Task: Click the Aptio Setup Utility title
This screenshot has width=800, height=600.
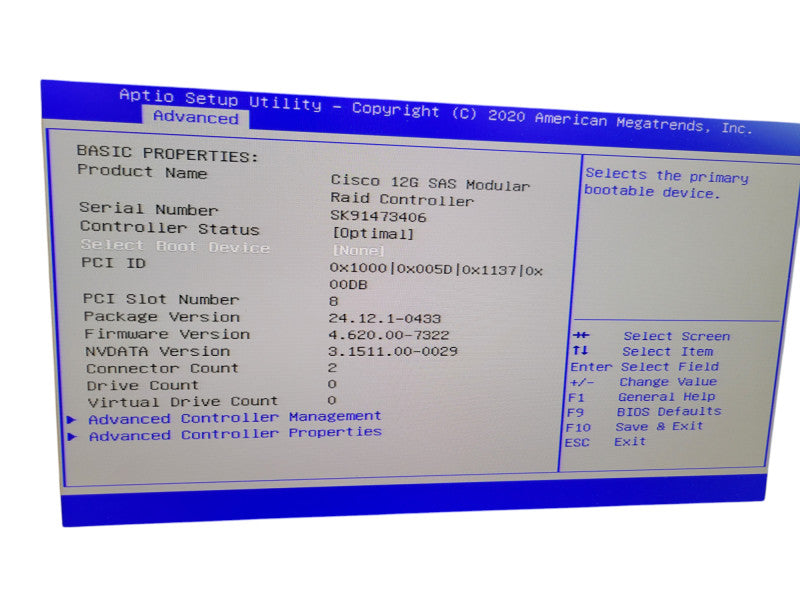Action: (x=220, y=99)
